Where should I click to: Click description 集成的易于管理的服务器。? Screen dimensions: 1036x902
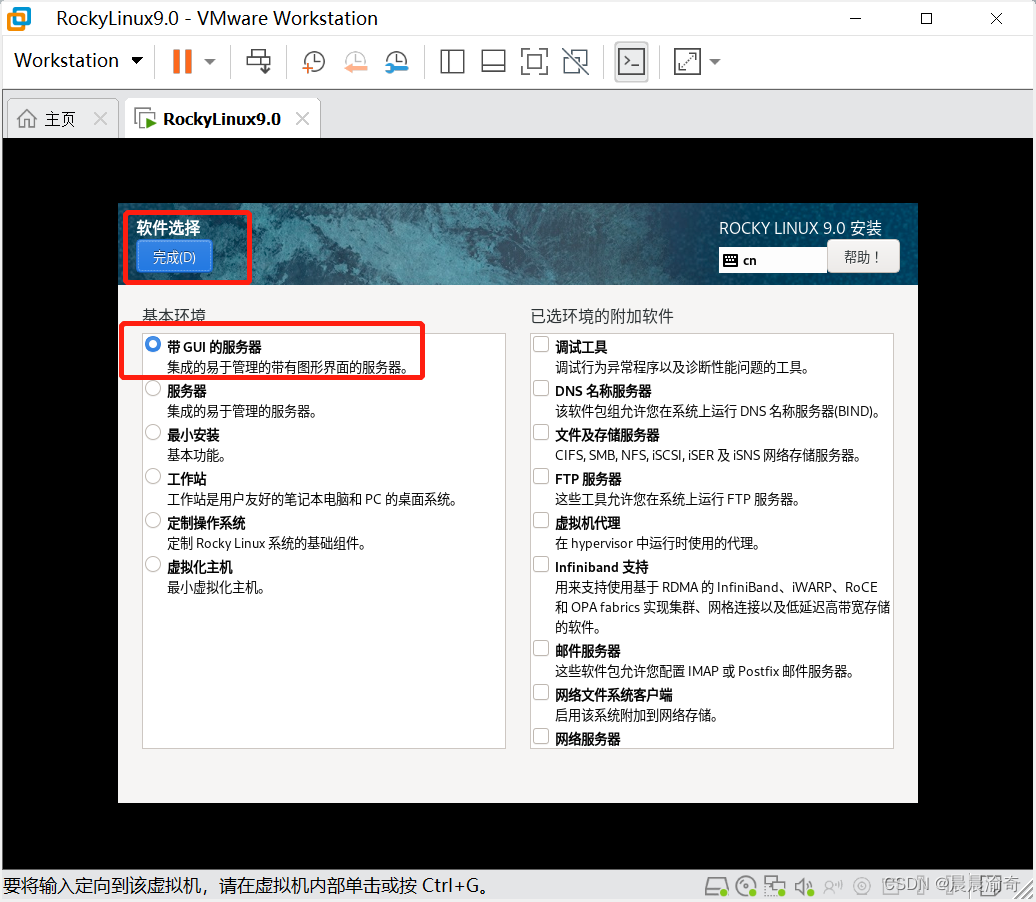tap(242, 412)
